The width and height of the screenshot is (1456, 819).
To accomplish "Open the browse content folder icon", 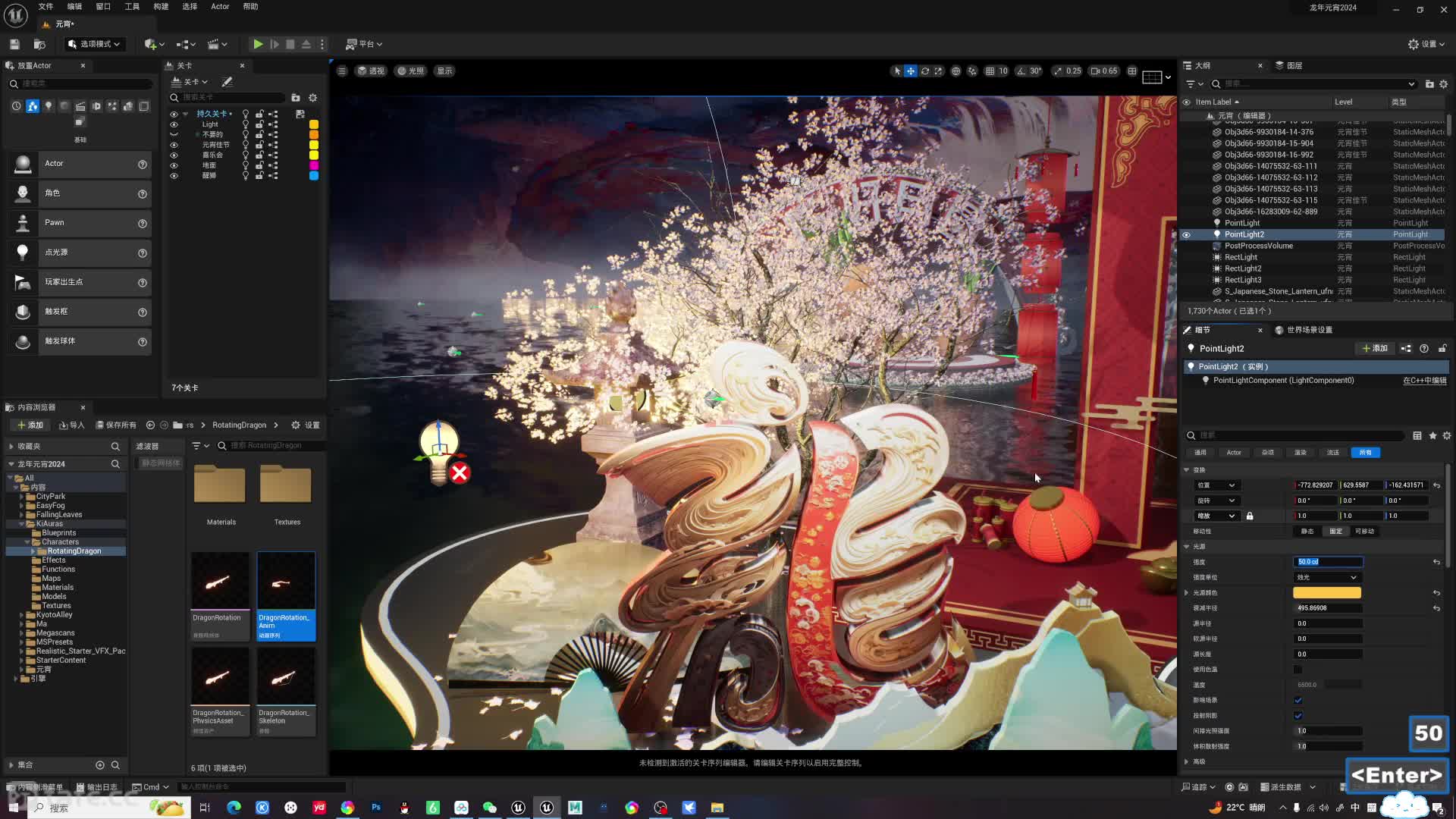I will click(39, 44).
